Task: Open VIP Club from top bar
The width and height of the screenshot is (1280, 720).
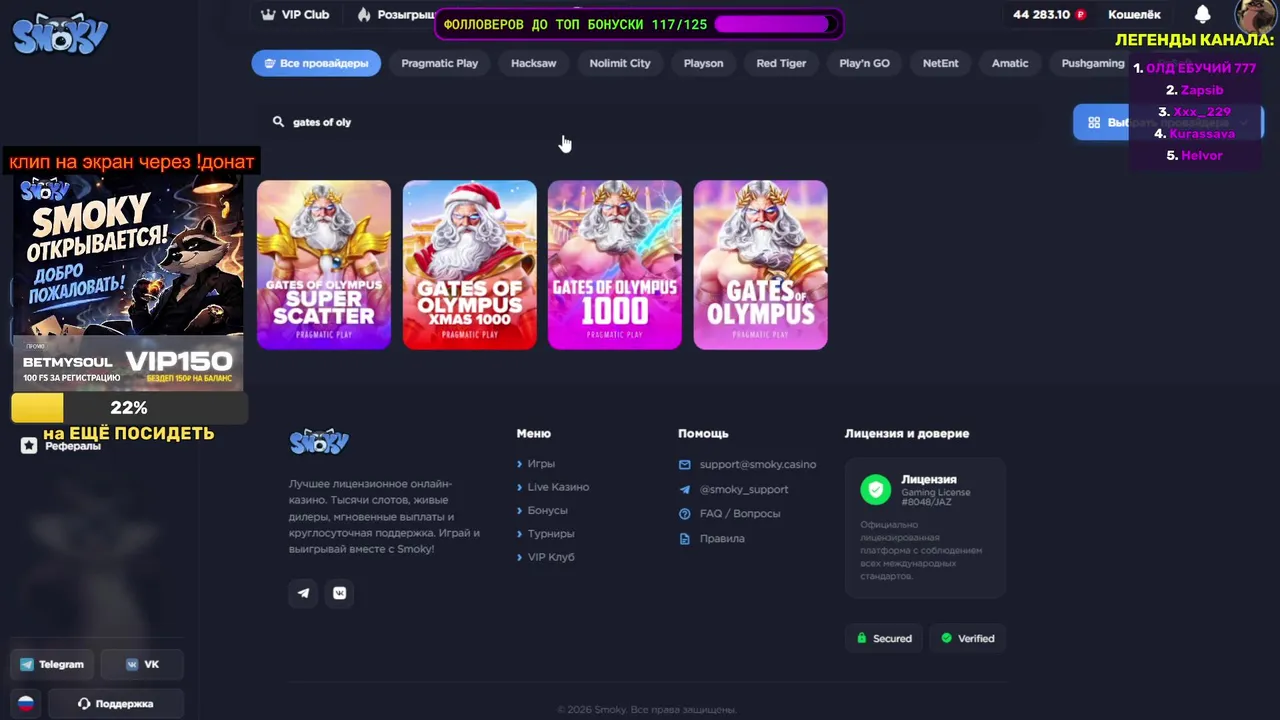Action: point(295,15)
